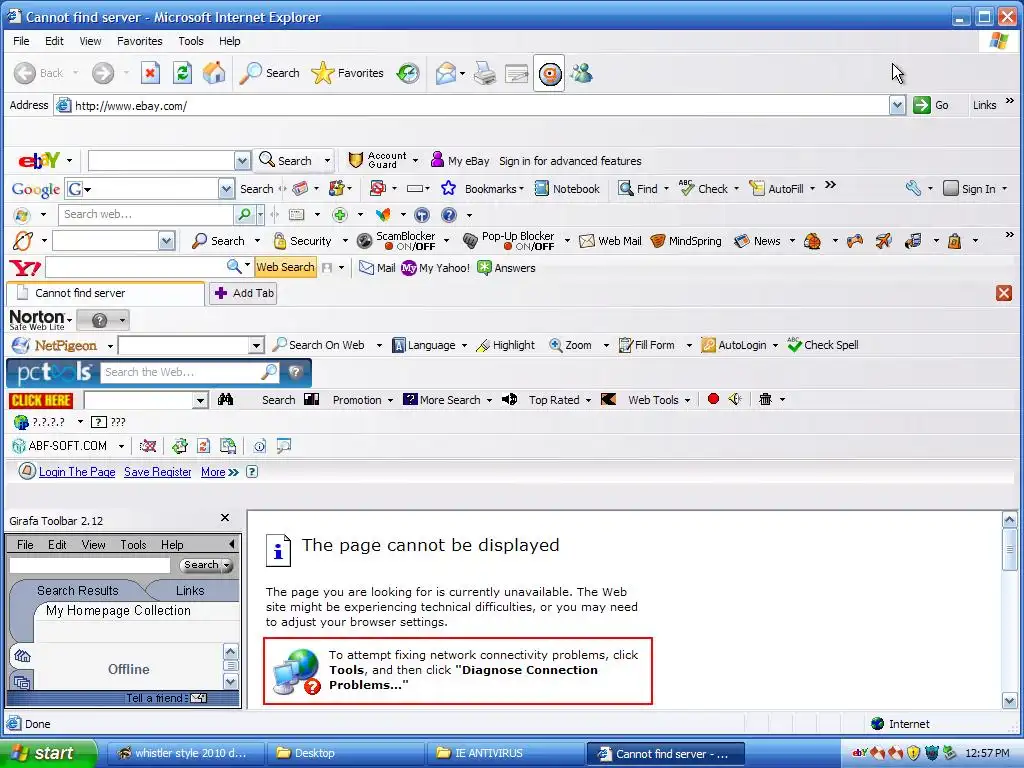Click the Stop button in IE toolbar
This screenshot has height=768, width=1024.
[150, 73]
